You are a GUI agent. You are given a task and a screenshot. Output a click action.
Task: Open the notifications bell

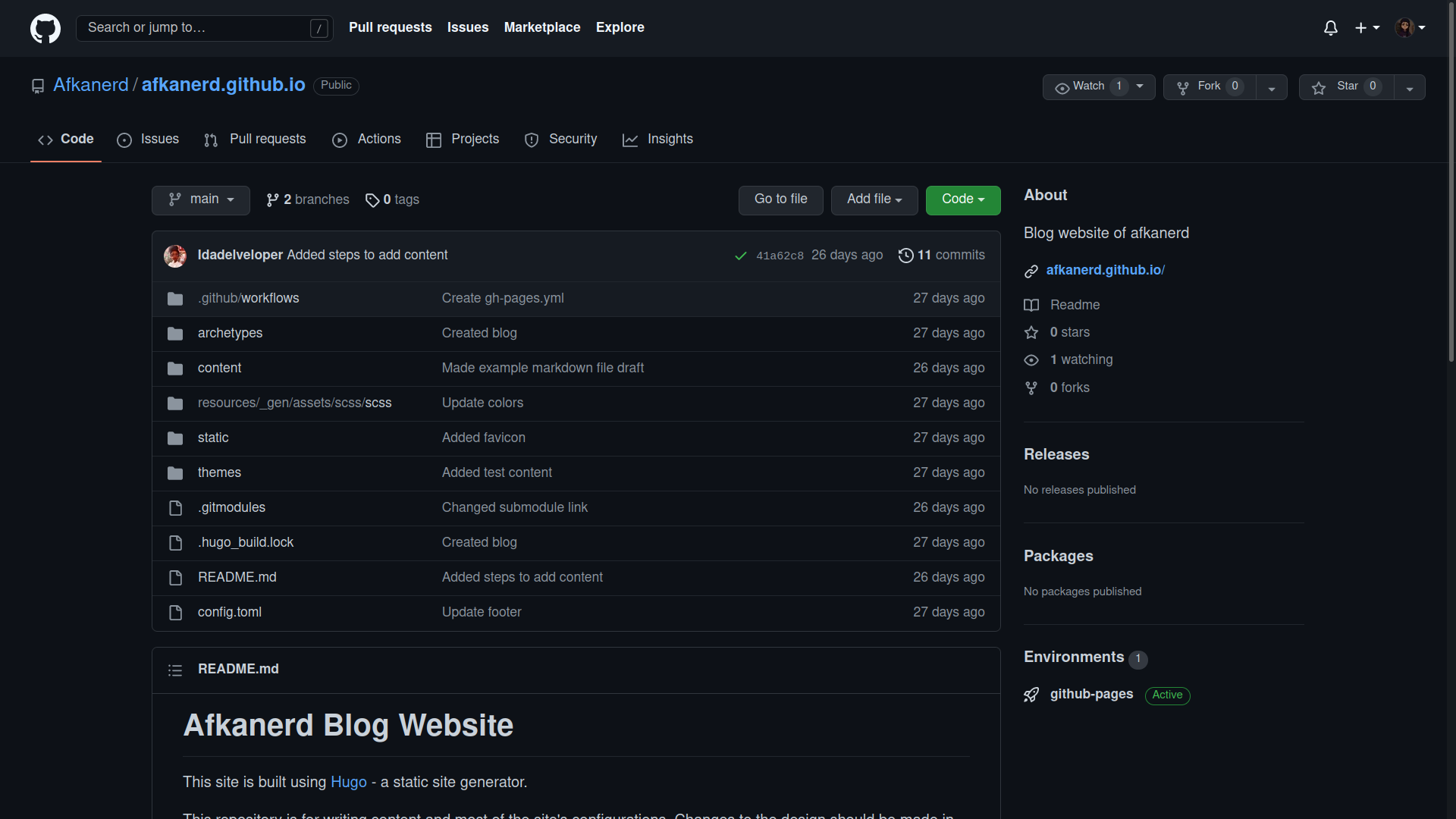(x=1330, y=28)
